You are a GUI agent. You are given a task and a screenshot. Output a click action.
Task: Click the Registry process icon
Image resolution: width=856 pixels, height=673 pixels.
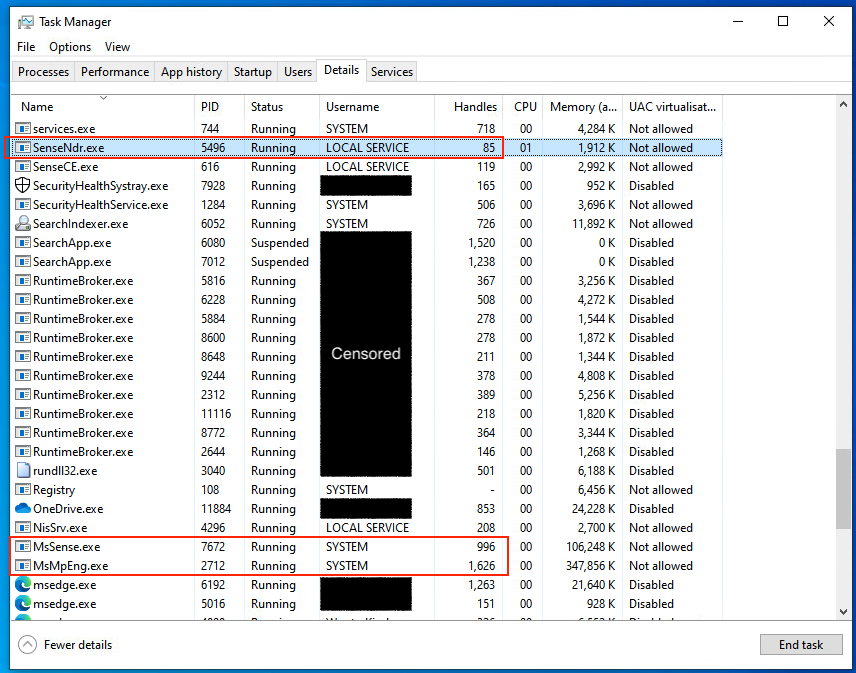click(x=23, y=490)
